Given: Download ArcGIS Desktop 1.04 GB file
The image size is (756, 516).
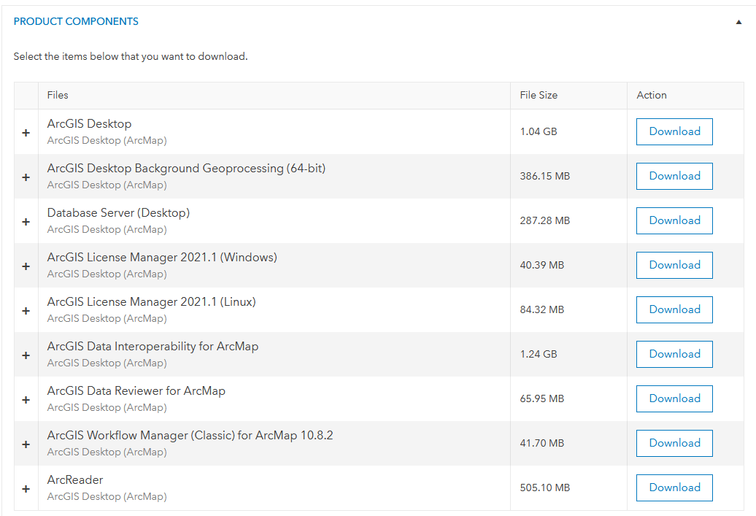Looking at the screenshot, I should click(x=674, y=131).
